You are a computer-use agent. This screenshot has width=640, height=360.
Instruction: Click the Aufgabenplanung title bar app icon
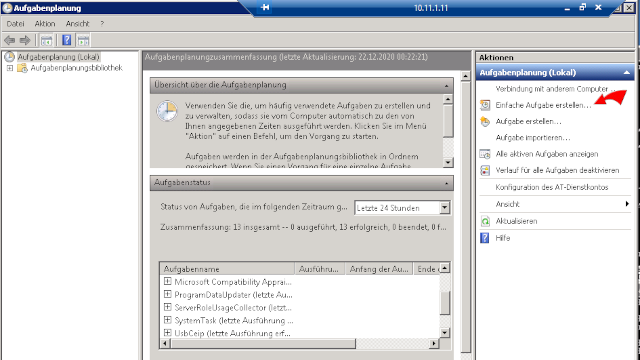[x=7, y=8]
